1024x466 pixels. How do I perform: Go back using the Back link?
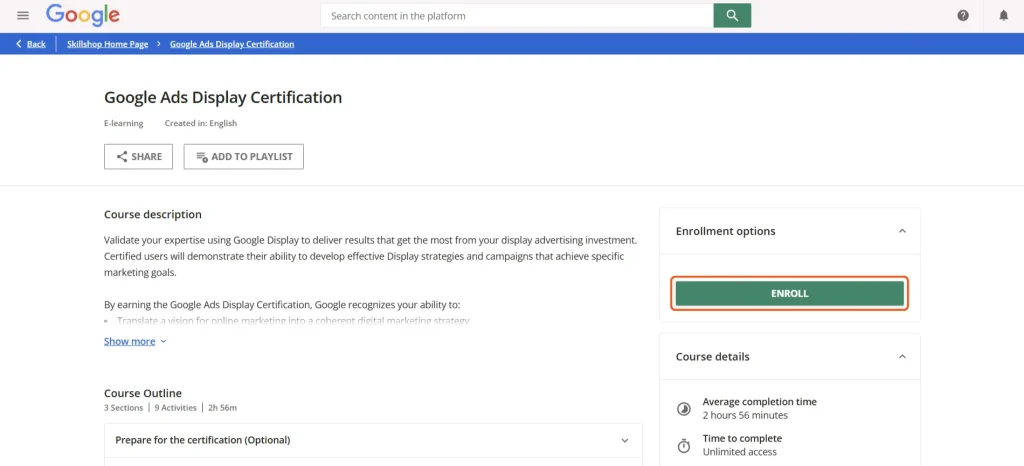tap(31, 44)
